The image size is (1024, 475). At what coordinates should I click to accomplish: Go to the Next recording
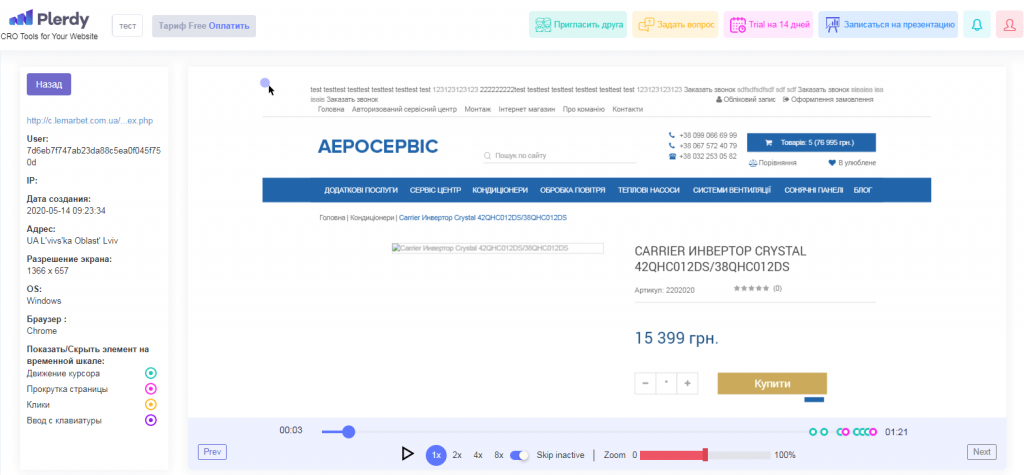pyautogui.click(x=981, y=452)
